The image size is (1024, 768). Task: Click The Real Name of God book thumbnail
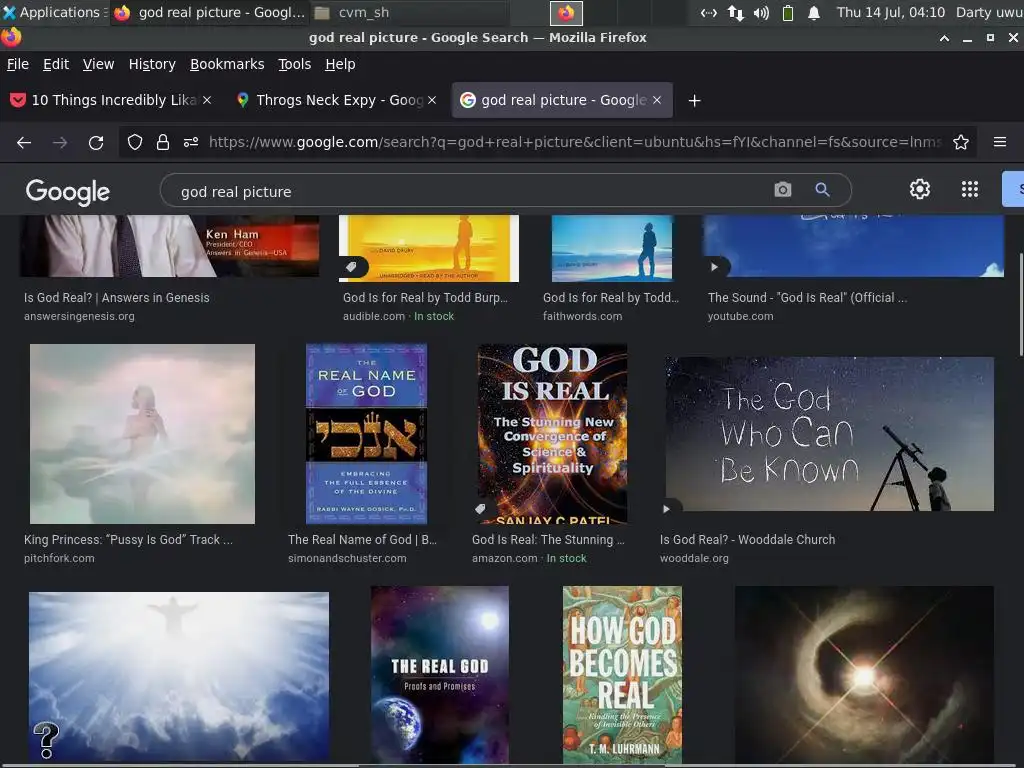pyautogui.click(x=366, y=434)
